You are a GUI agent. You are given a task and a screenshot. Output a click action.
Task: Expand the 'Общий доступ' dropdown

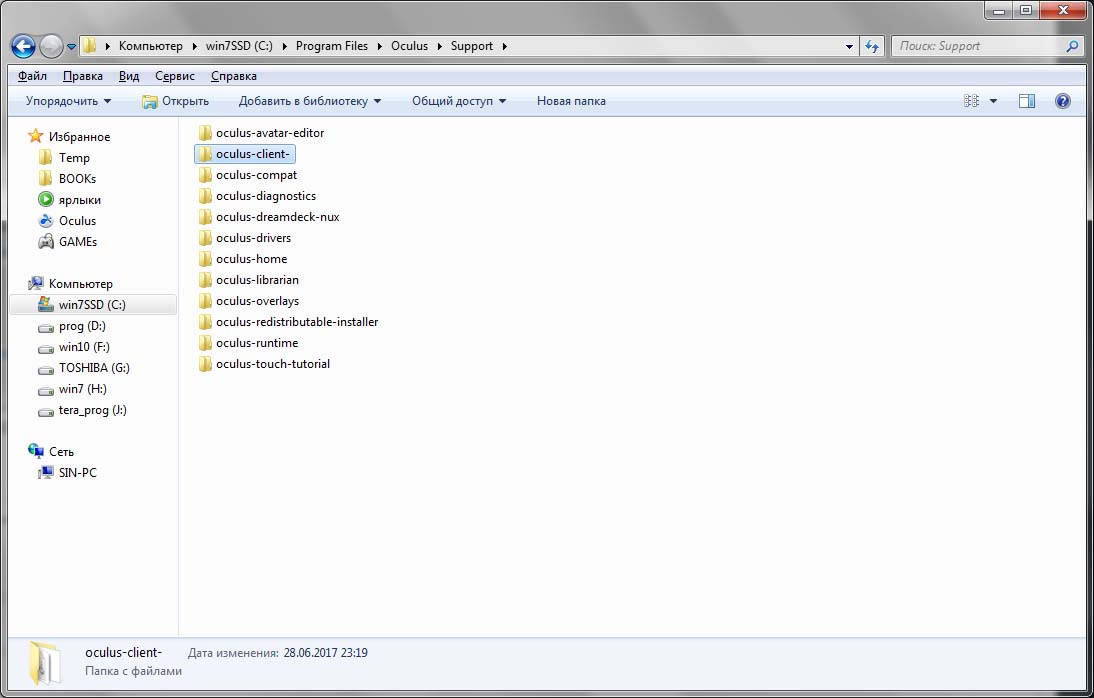click(x=459, y=101)
